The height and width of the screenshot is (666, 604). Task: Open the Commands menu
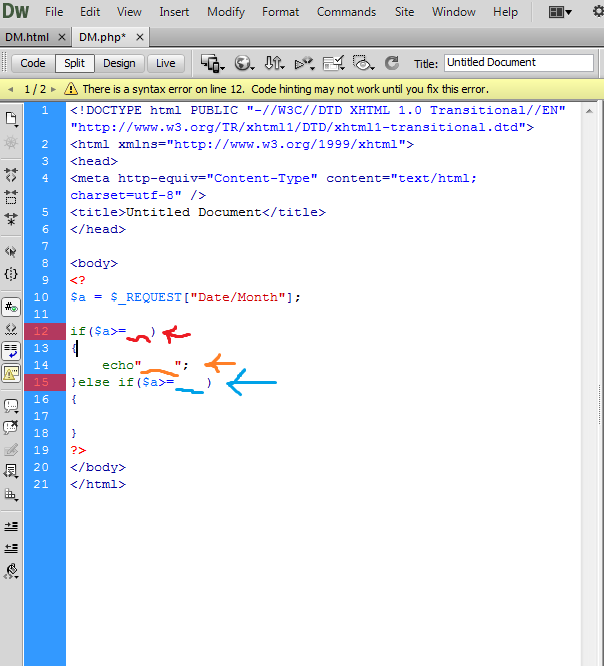point(347,12)
